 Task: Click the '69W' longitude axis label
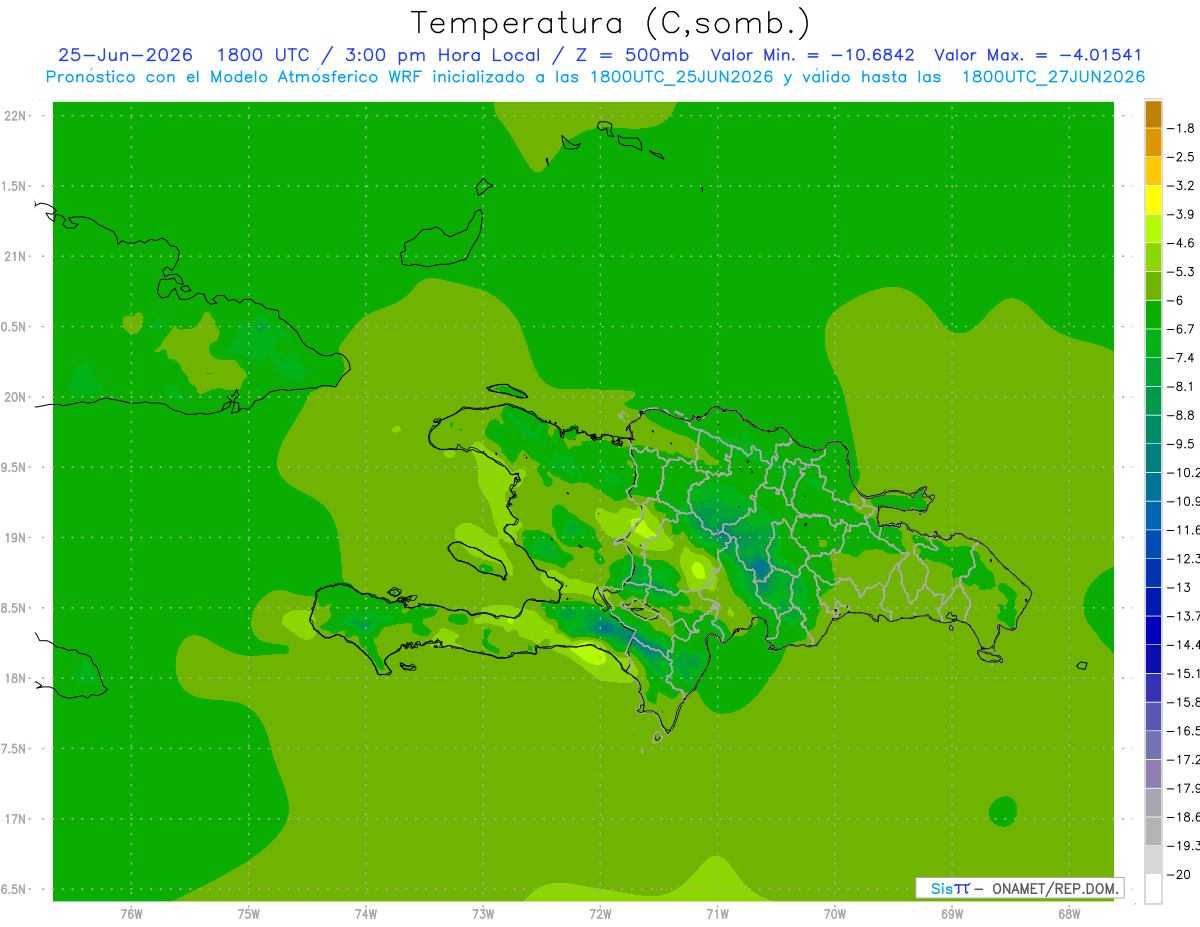click(x=952, y=914)
